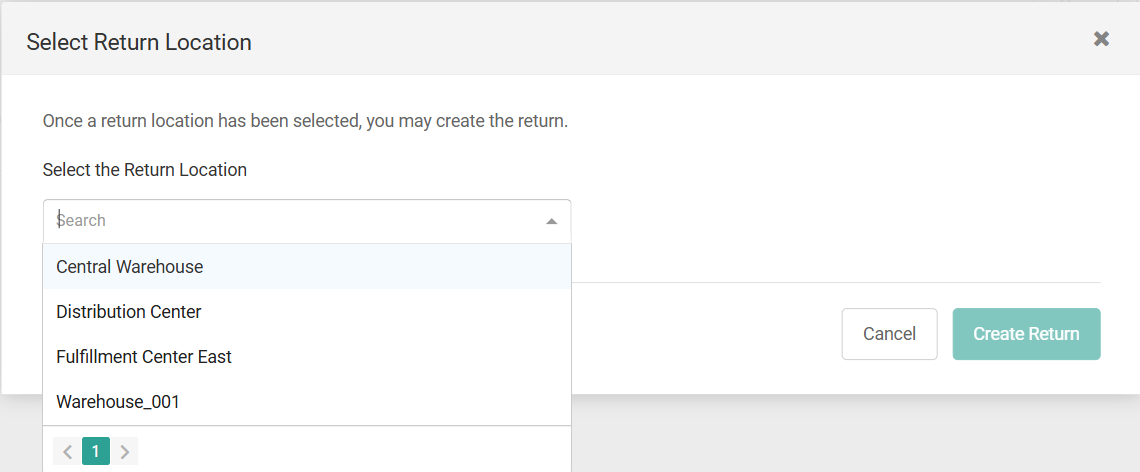Click the 'Select Return Location' dialog title

click(139, 42)
